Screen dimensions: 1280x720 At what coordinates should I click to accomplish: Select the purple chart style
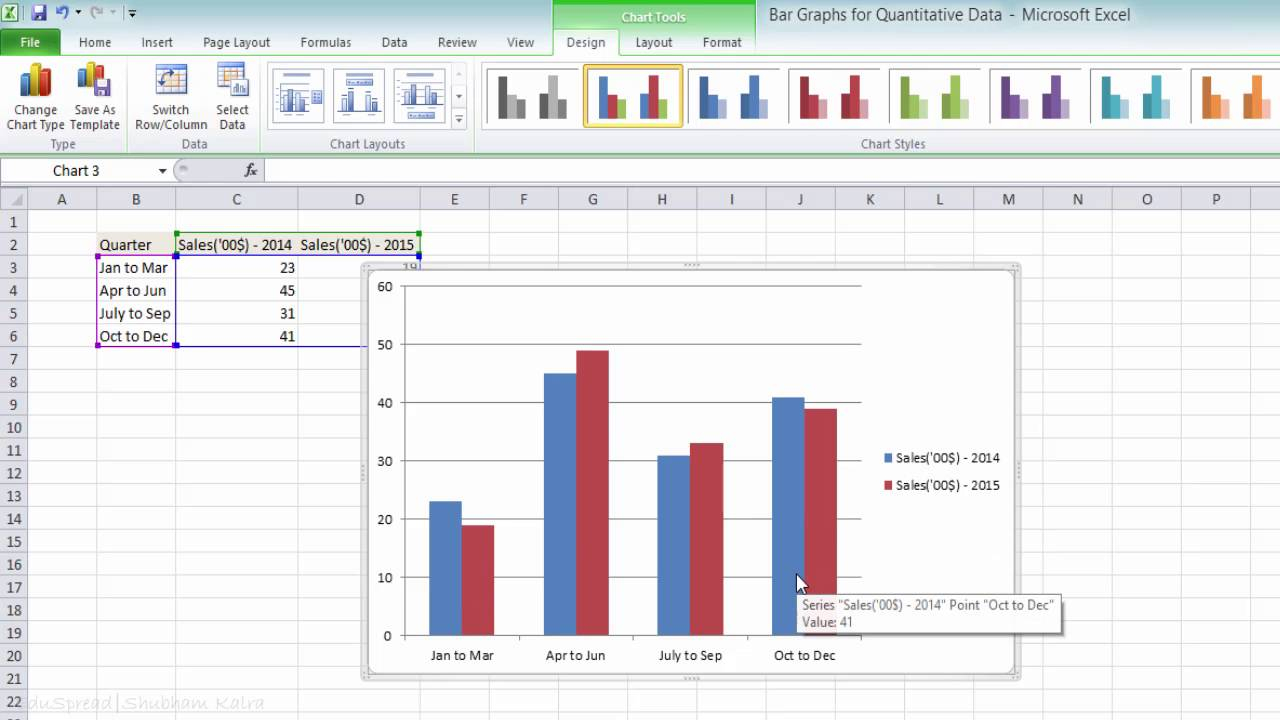(1036, 95)
